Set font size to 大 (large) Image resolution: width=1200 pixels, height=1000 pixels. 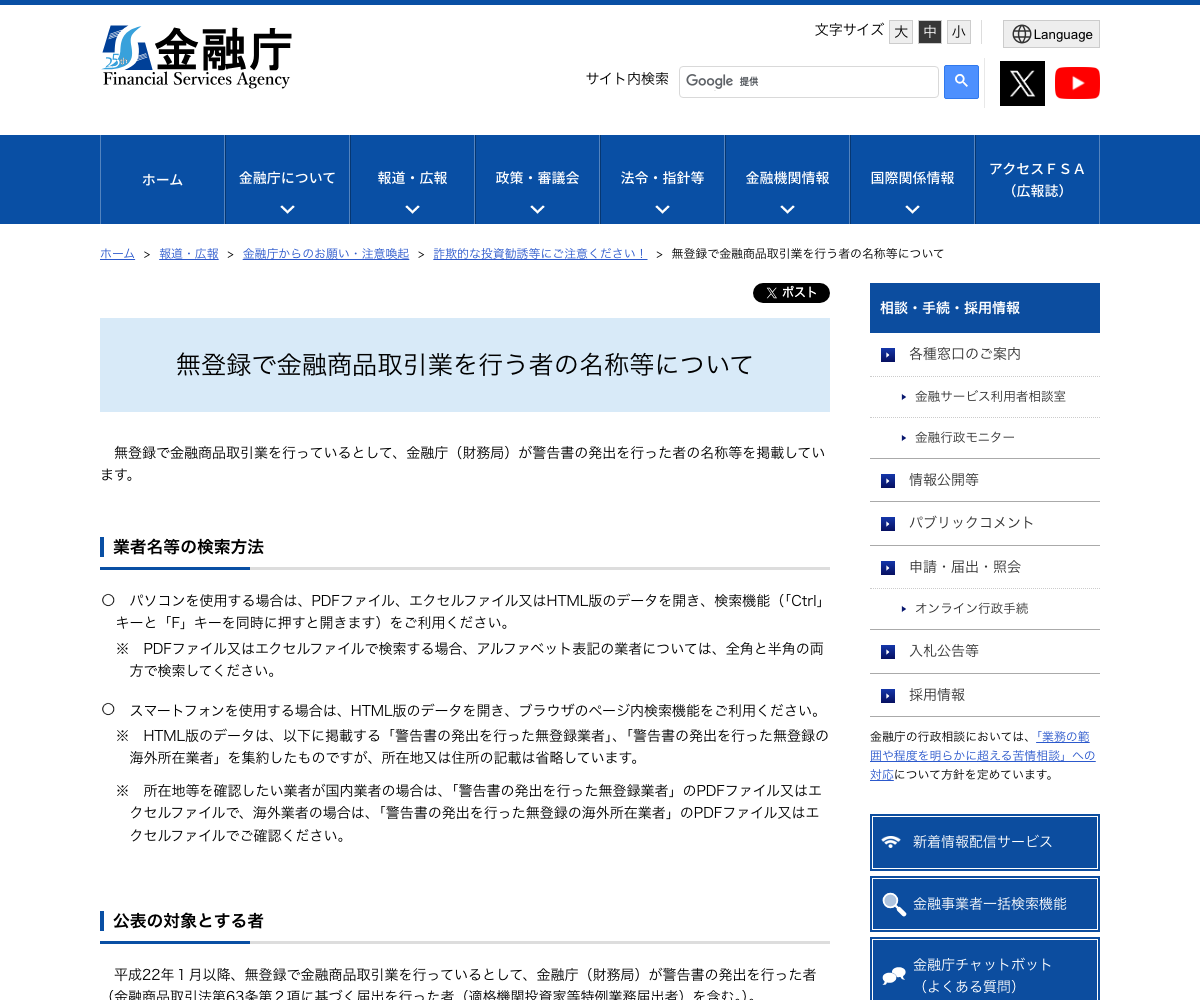(x=901, y=32)
